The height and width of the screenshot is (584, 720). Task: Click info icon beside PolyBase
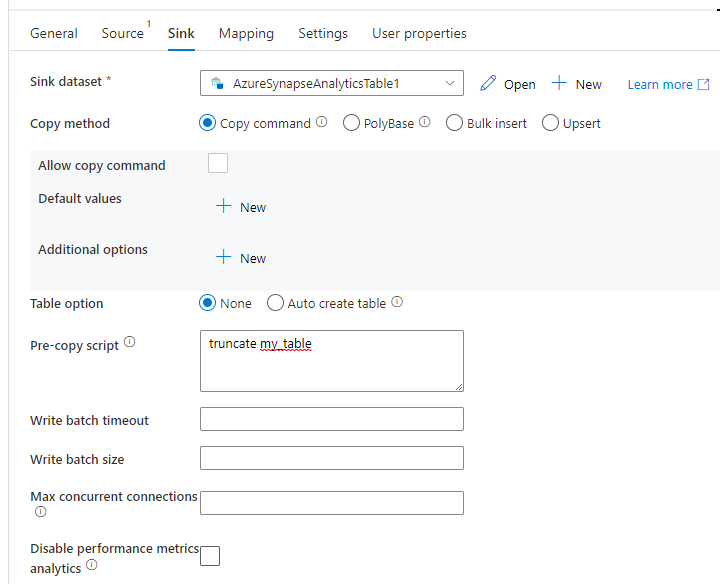[x=425, y=122]
